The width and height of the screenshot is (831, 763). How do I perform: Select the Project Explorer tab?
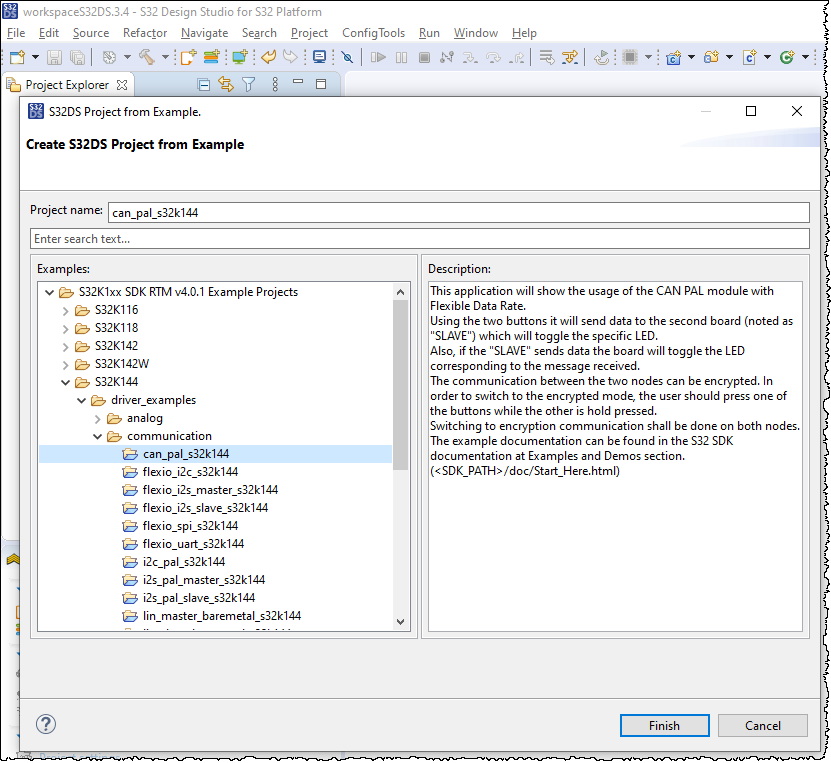tap(67, 85)
